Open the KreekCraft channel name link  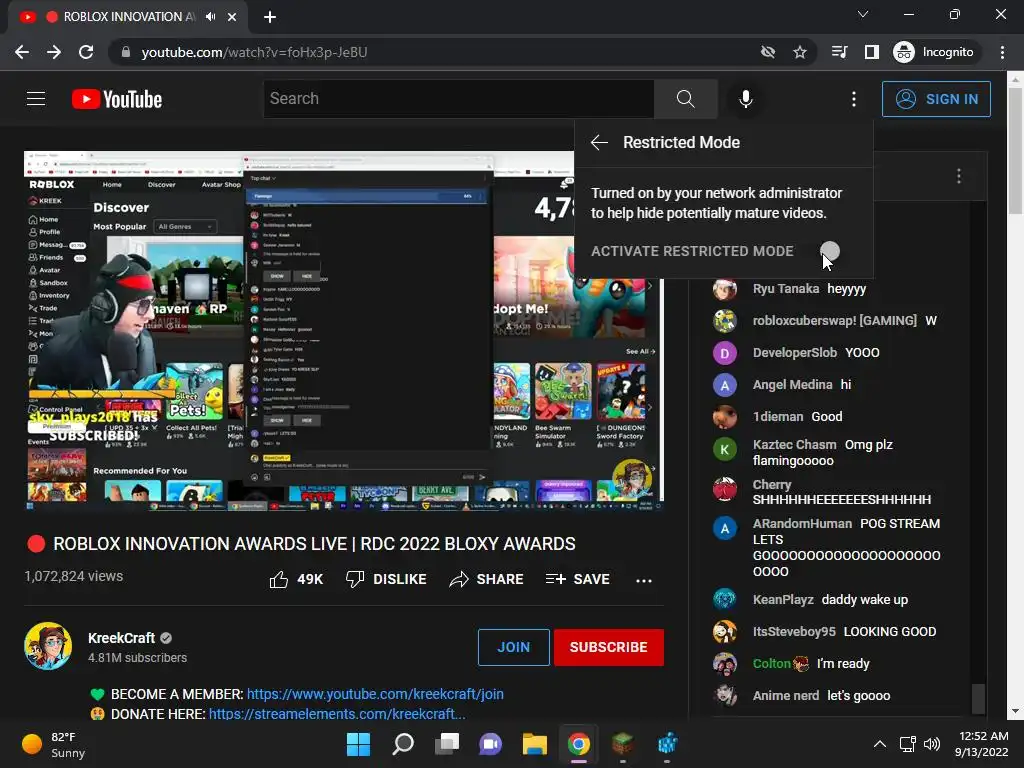point(121,638)
